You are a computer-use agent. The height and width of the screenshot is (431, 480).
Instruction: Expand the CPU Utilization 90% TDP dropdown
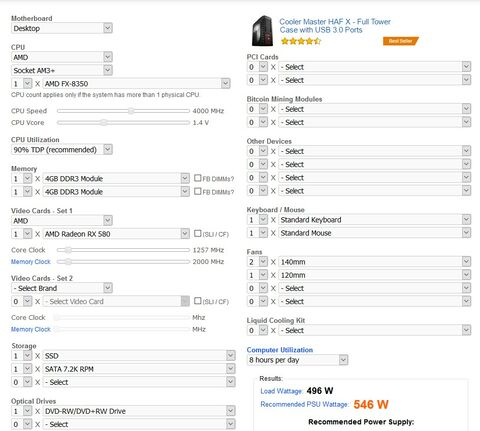click(x=62, y=150)
